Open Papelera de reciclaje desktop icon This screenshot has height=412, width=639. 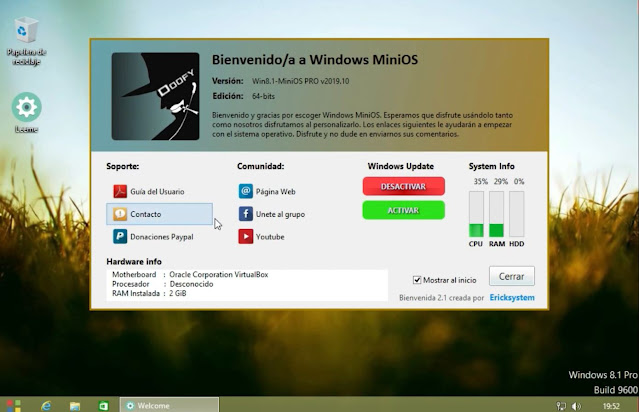26,41
